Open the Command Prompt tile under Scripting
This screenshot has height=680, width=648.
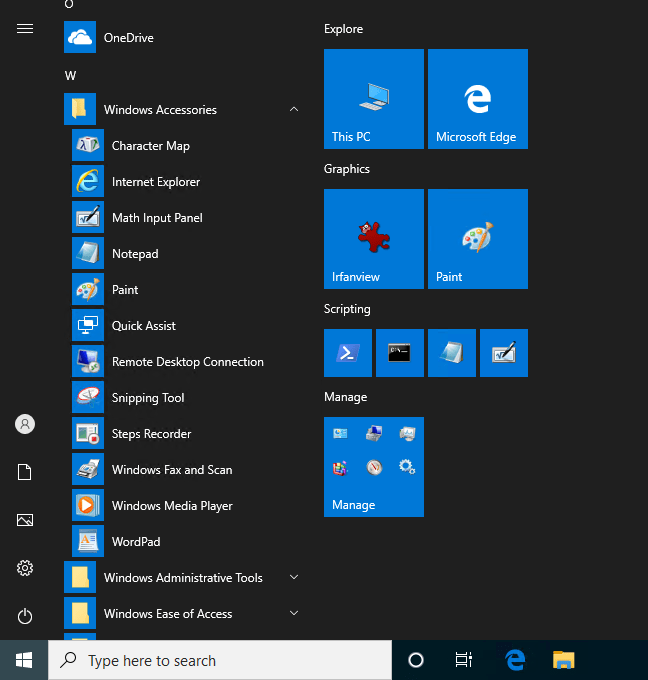(x=400, y=353)
